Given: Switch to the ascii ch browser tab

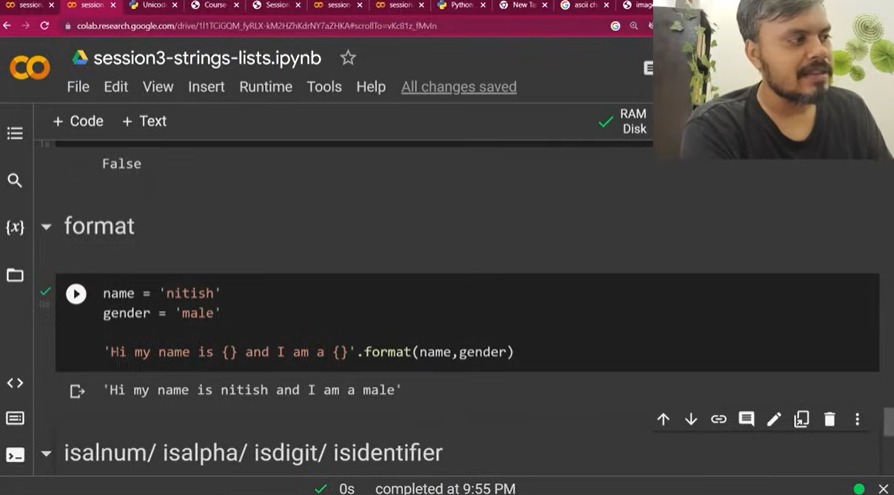Looking at the screenshot, I should point(584,5).
